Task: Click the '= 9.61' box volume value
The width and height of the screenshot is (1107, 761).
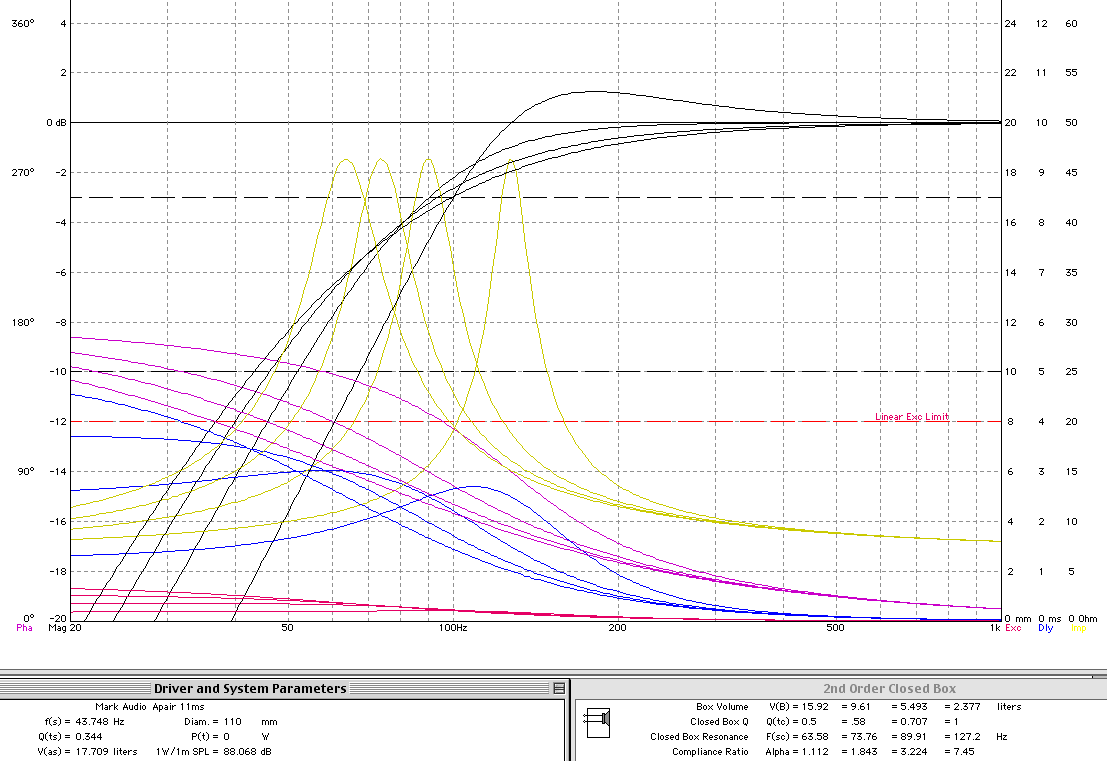Action: [x=856, y=707]
